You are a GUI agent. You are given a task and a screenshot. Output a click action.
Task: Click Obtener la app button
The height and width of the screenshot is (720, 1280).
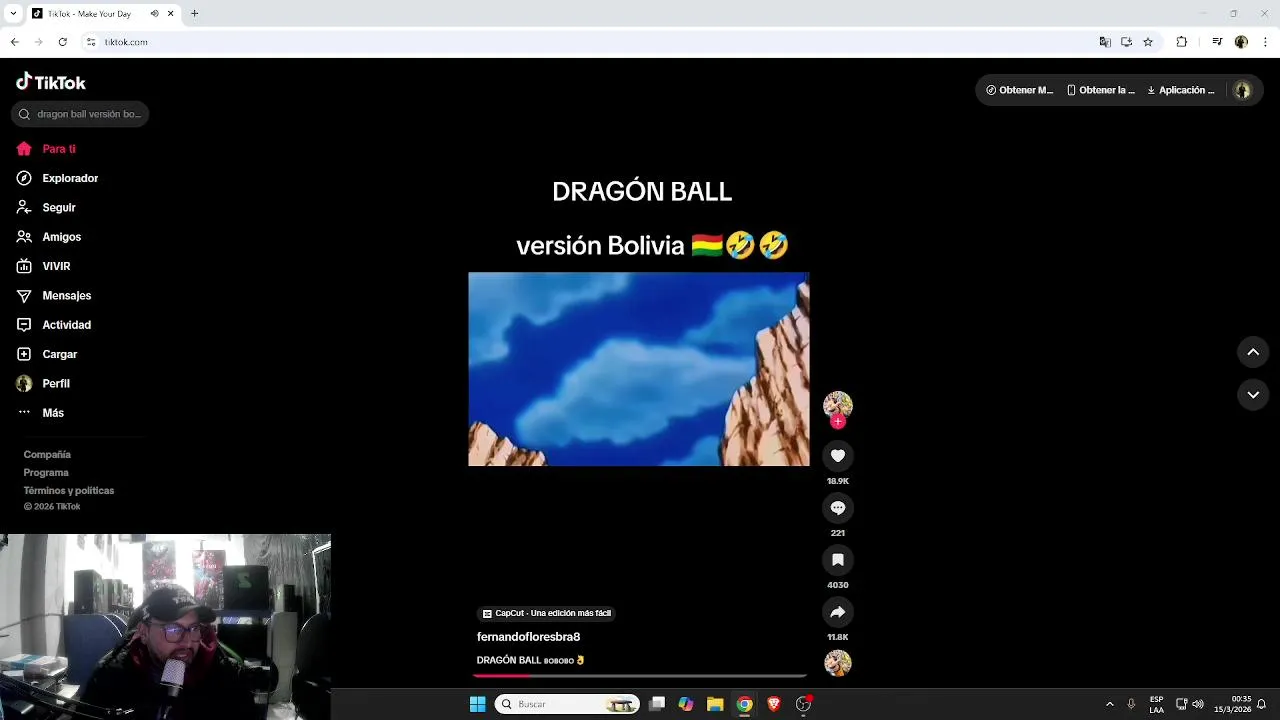click(1101, 90)
